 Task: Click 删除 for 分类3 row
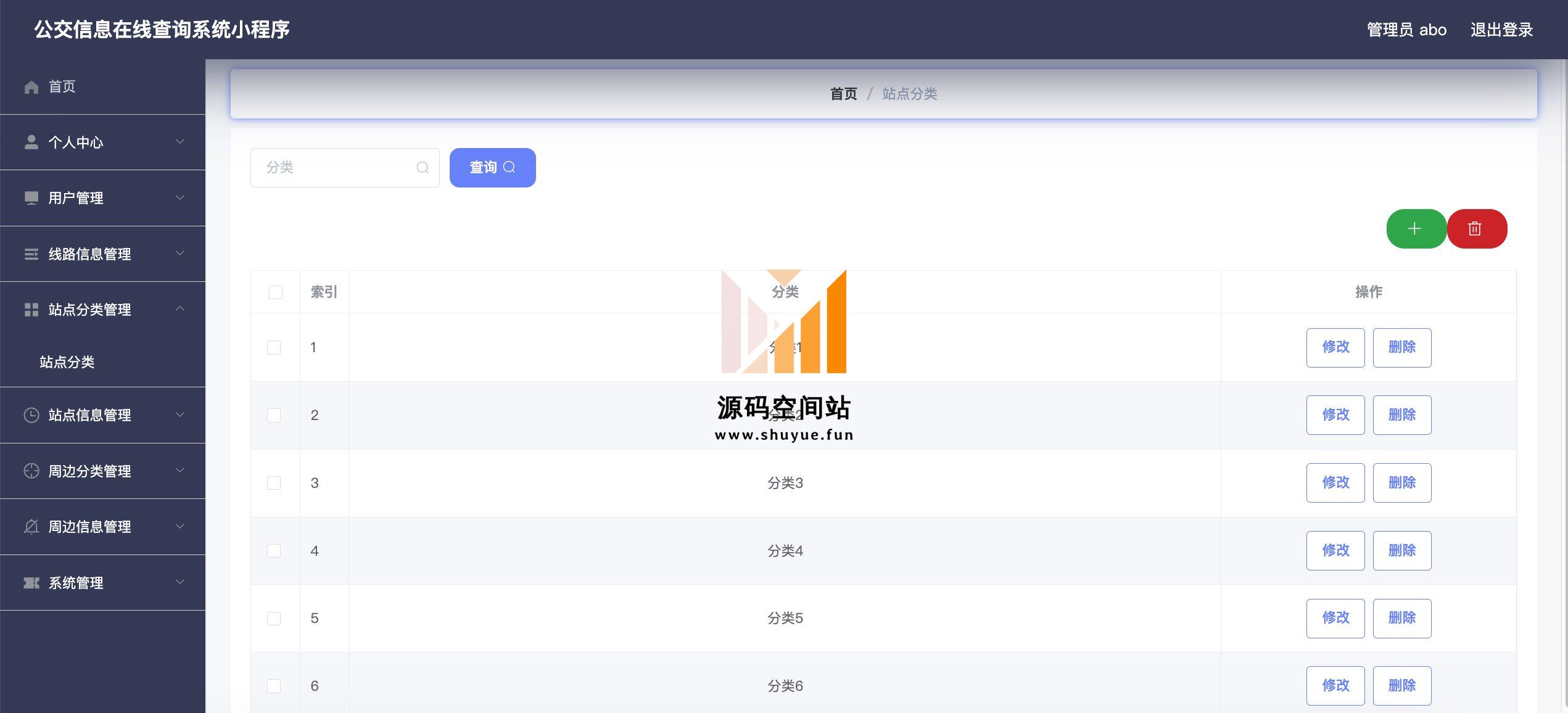tap(1402, 483)
